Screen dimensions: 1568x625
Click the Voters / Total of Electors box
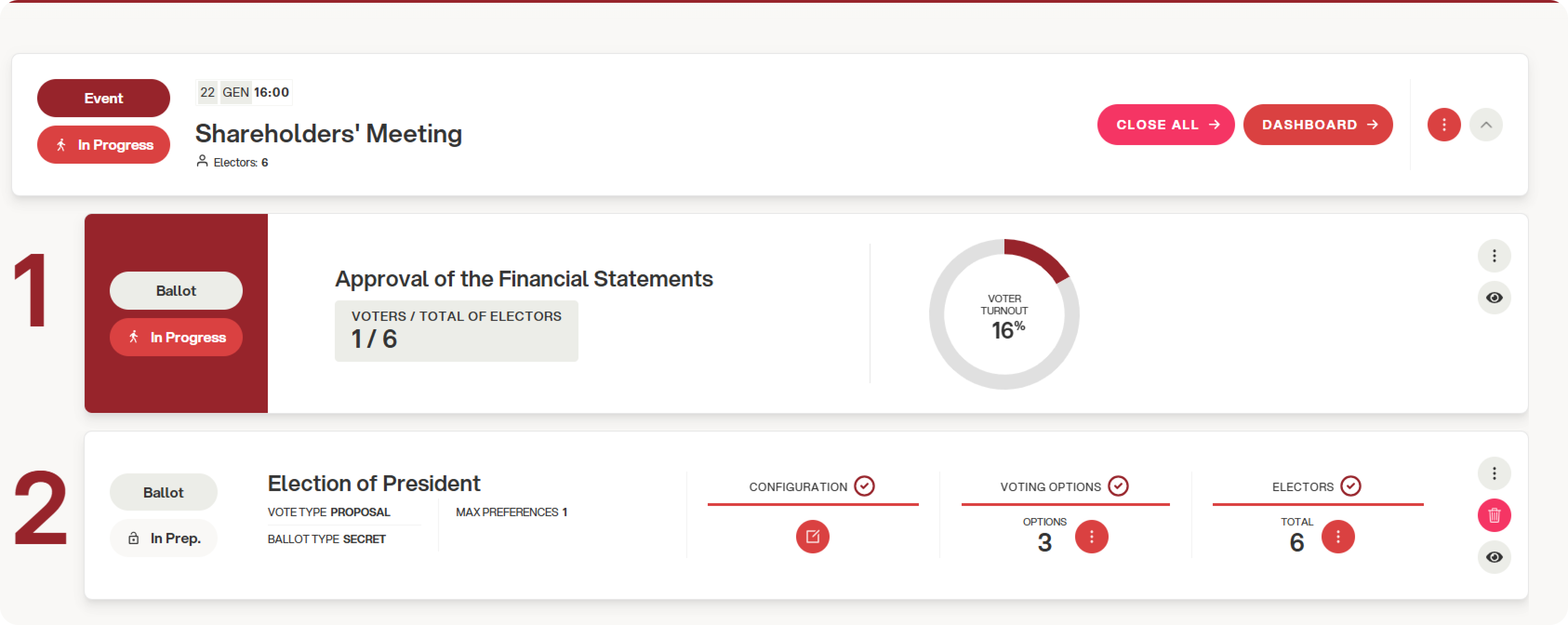[x=456, y=331]
